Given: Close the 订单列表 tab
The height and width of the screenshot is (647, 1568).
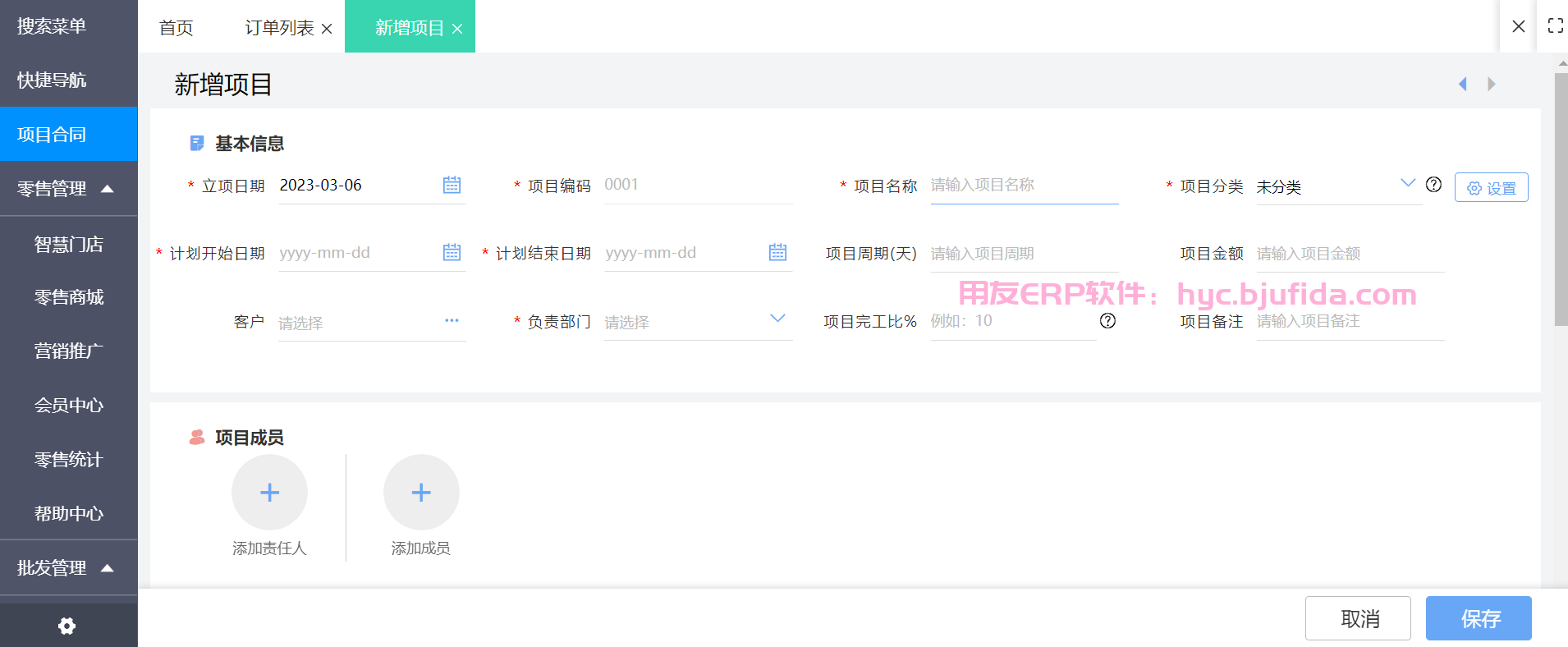Looking at the screenshot, I should [327, 29].
